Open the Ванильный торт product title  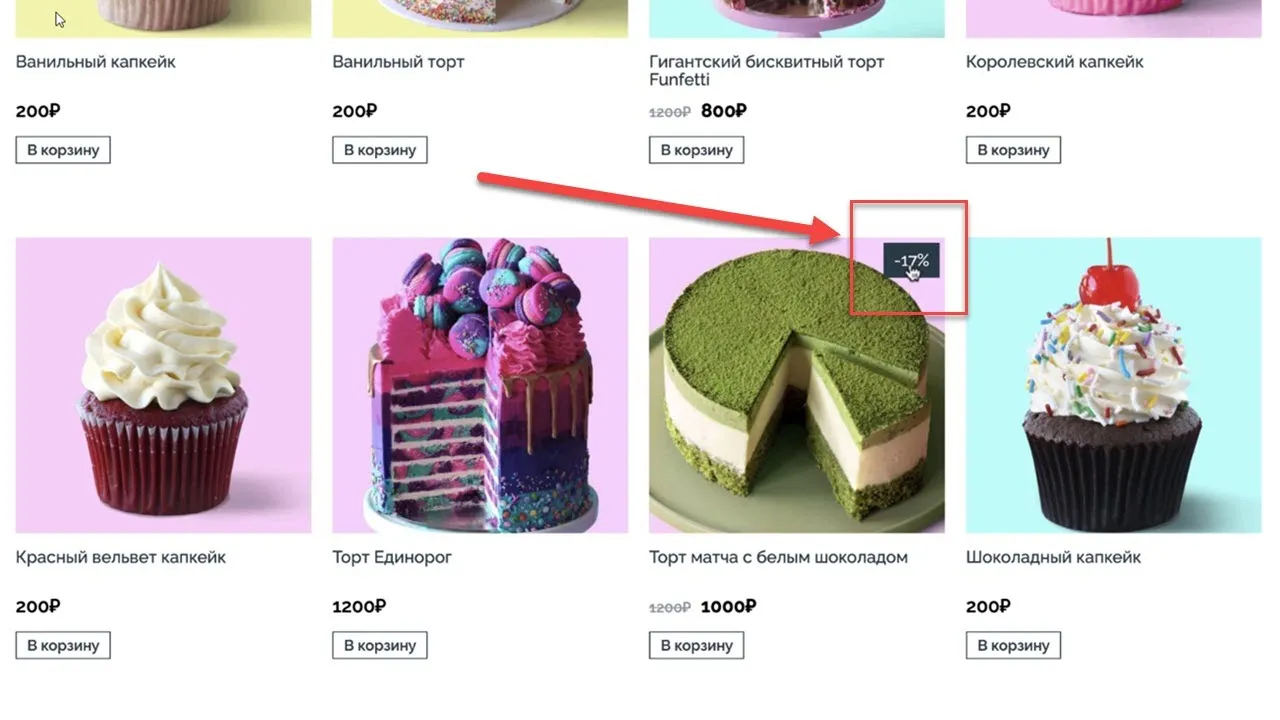tap(398, 62)
